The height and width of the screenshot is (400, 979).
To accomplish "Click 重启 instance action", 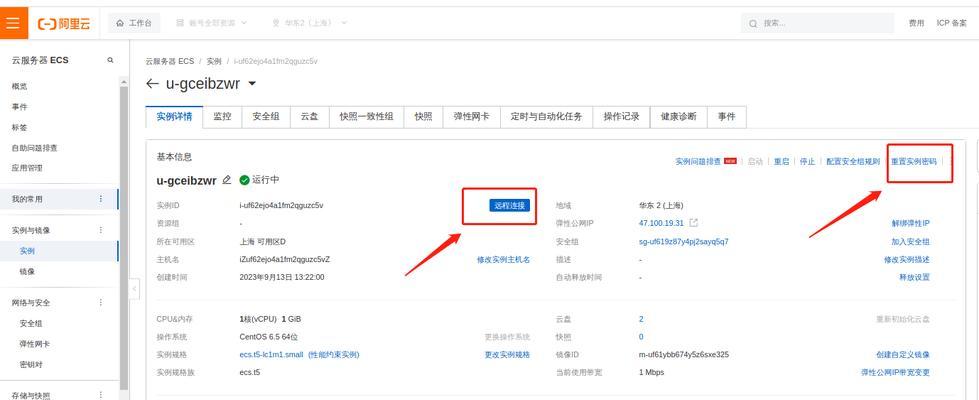I will (782, 161).
